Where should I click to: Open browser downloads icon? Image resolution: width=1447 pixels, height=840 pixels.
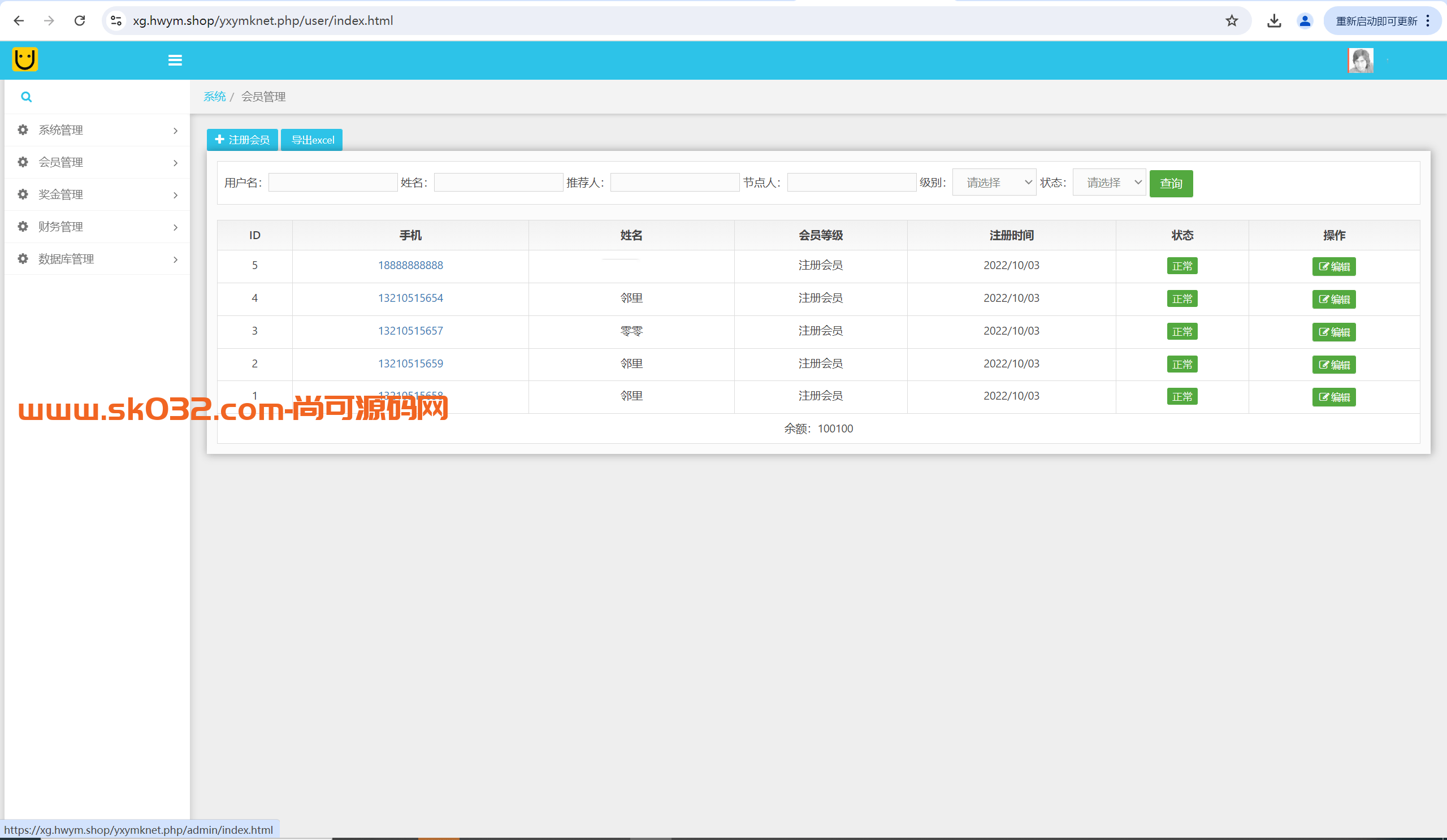[x=1274, y=21]
